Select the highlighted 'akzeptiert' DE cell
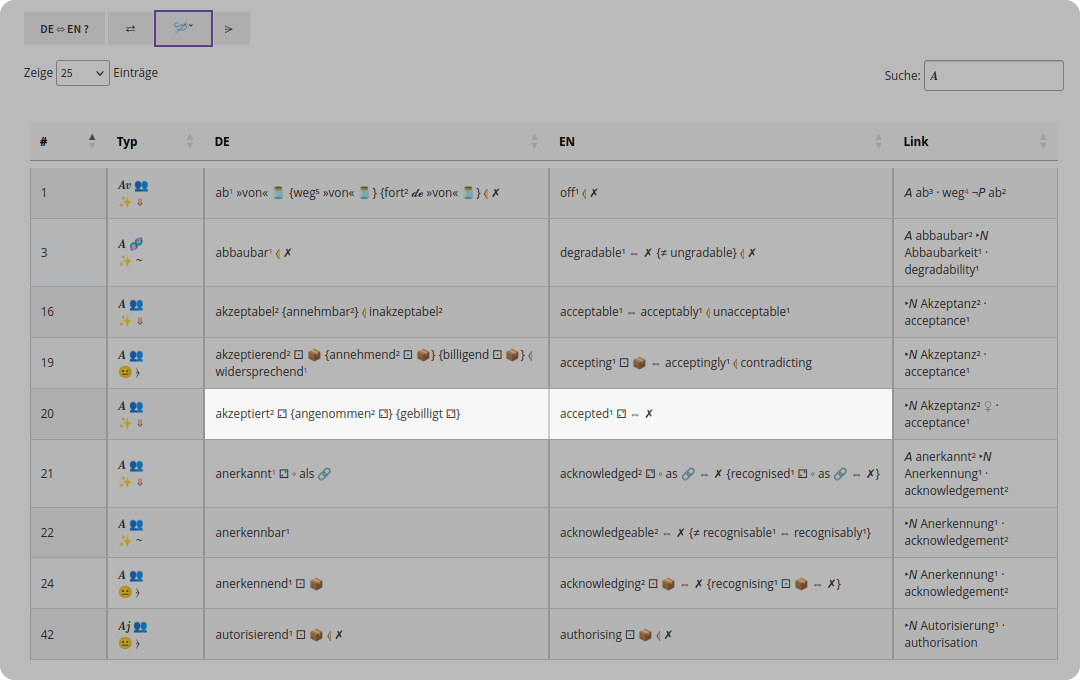Image resolution: width=1080 pixels, height=680 pixels. (x=376, y=414)
